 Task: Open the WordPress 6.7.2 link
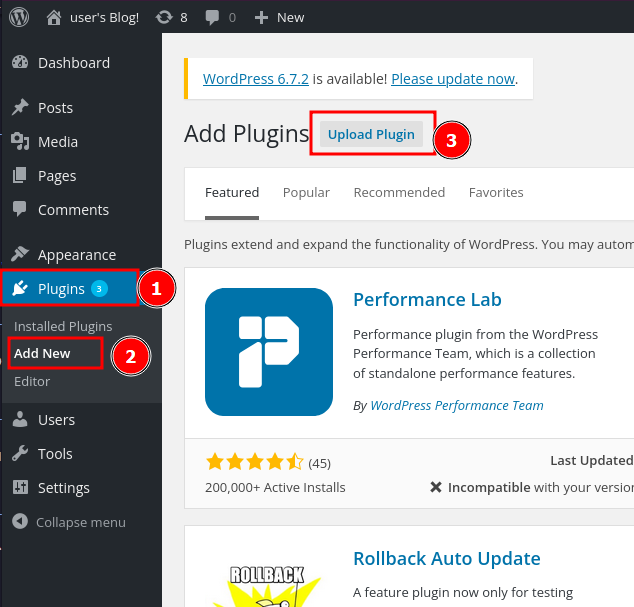256,79
